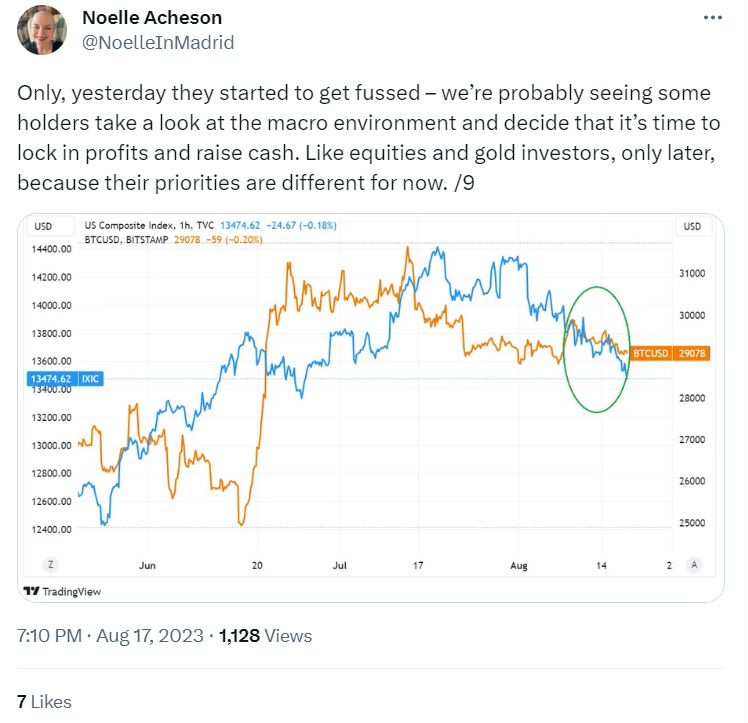The image size is (748, 723).
Task: Click Noelle Acheson's profile avatar
Action: click(x=42, y=30)
